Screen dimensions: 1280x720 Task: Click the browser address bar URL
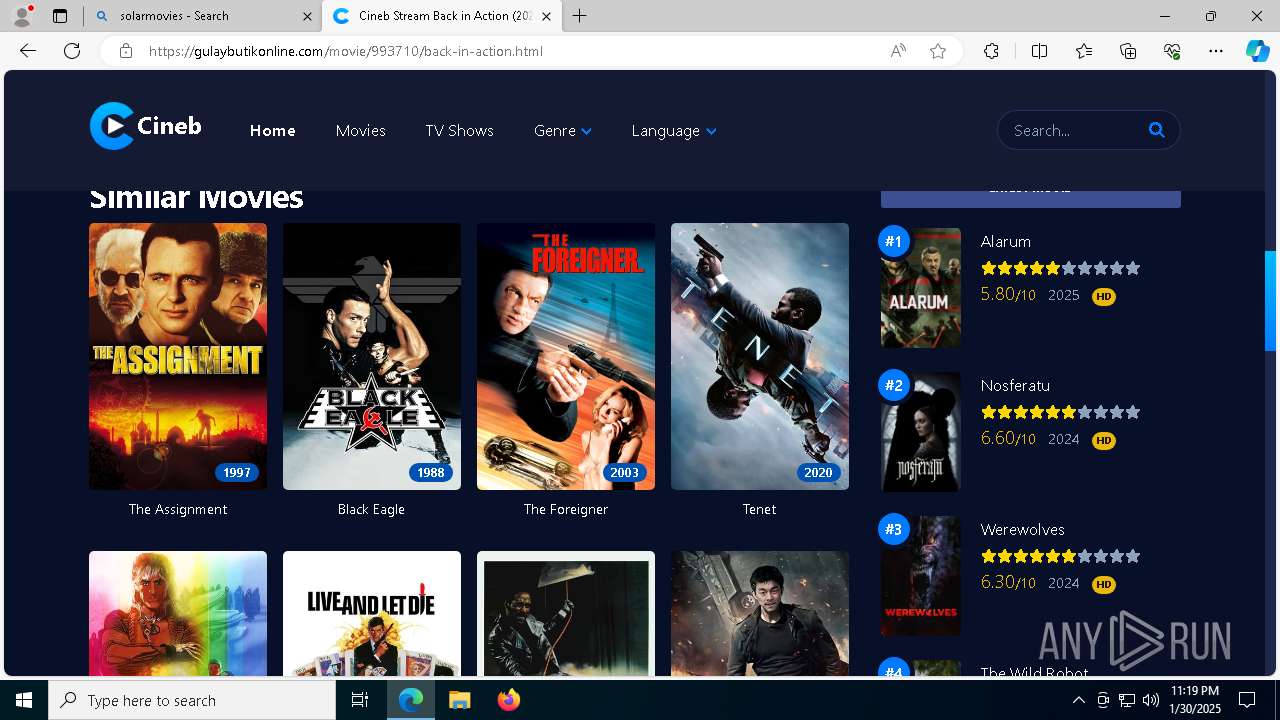346,51
